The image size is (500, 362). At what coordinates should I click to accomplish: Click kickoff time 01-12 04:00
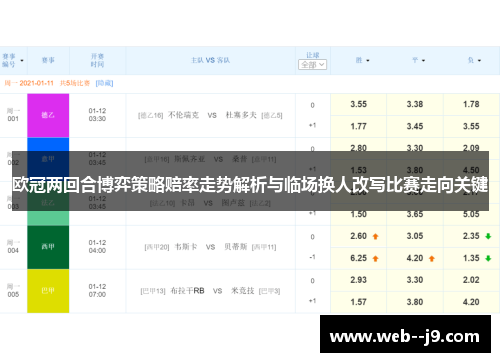(97, 247)
